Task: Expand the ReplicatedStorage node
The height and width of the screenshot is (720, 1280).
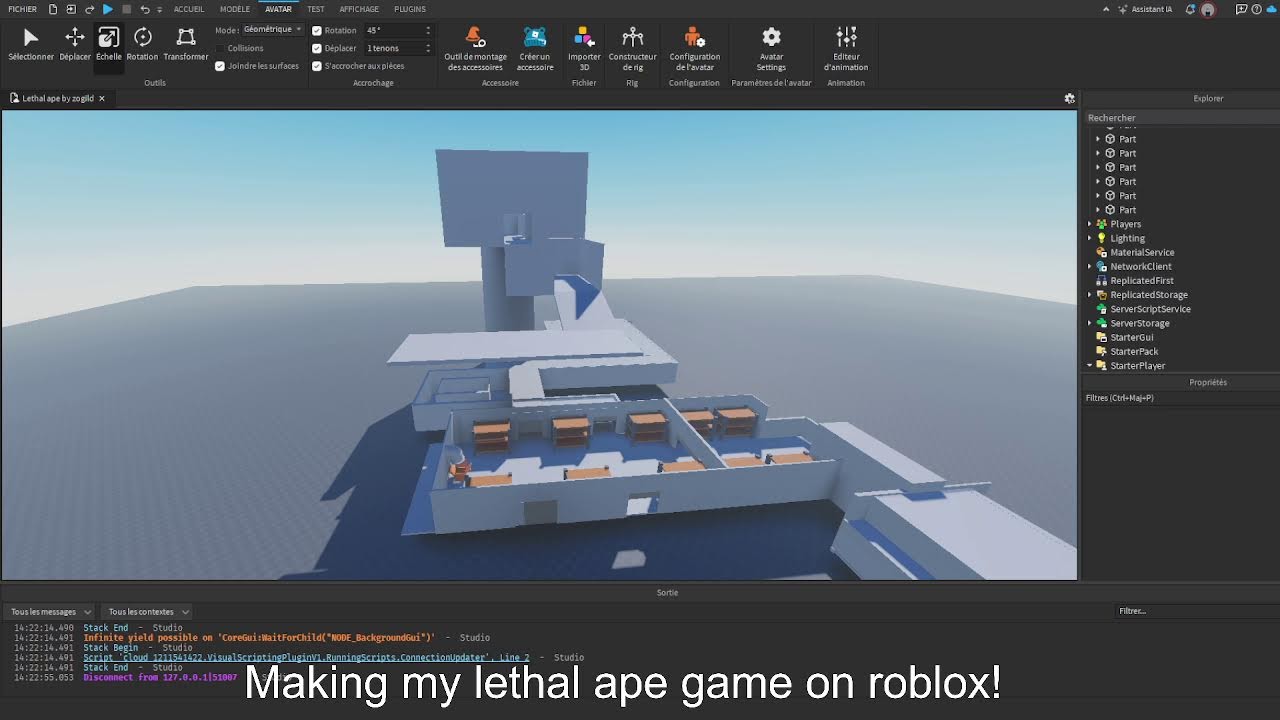Action: pyautogui.click(x=1090, y=295)
